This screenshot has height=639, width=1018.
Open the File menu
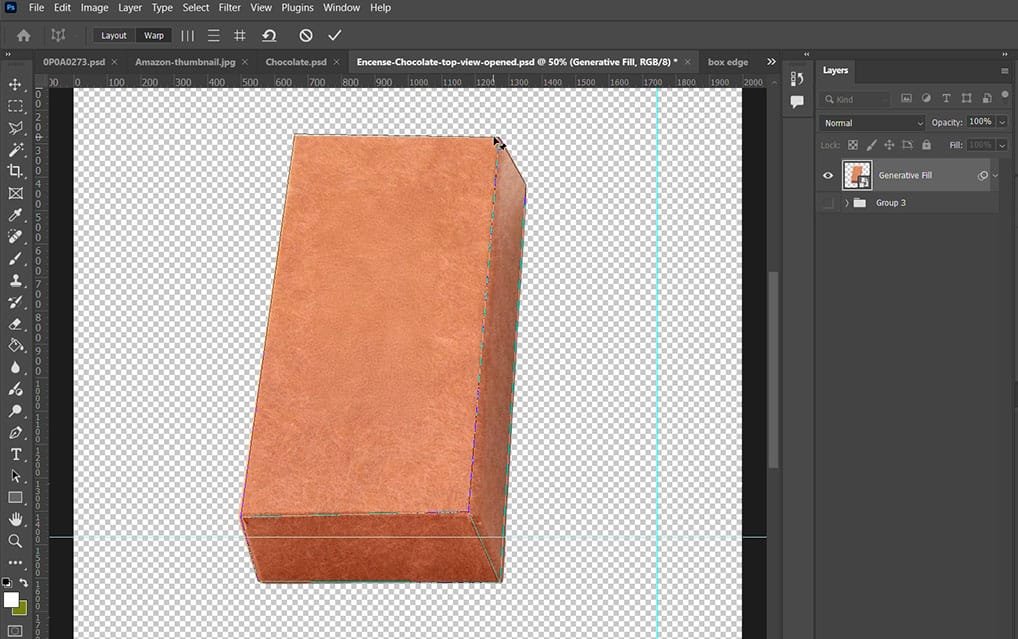click(x=36, y=8)
